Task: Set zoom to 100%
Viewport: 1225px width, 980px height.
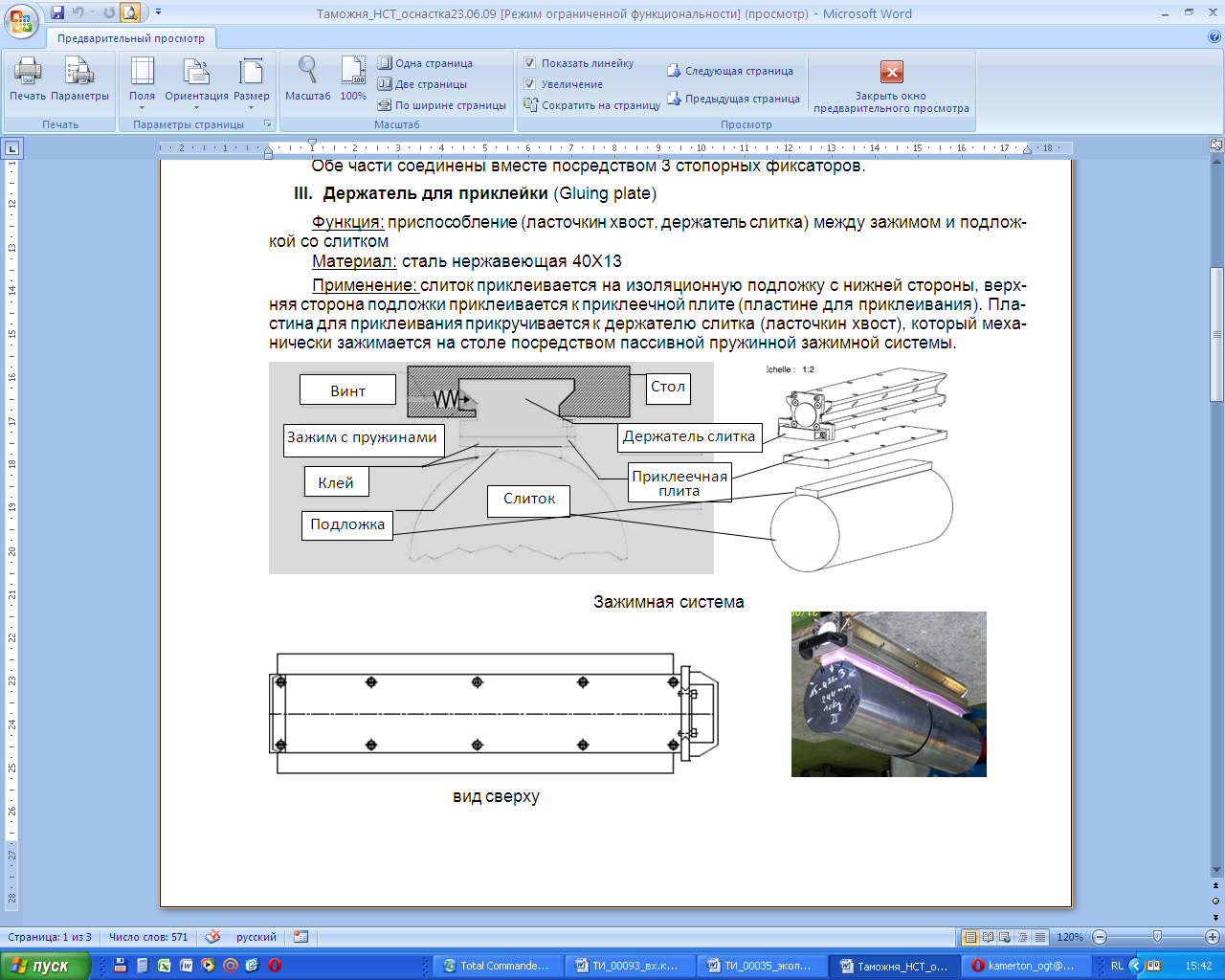Action: pyautogui.click(x=353, y=80)
